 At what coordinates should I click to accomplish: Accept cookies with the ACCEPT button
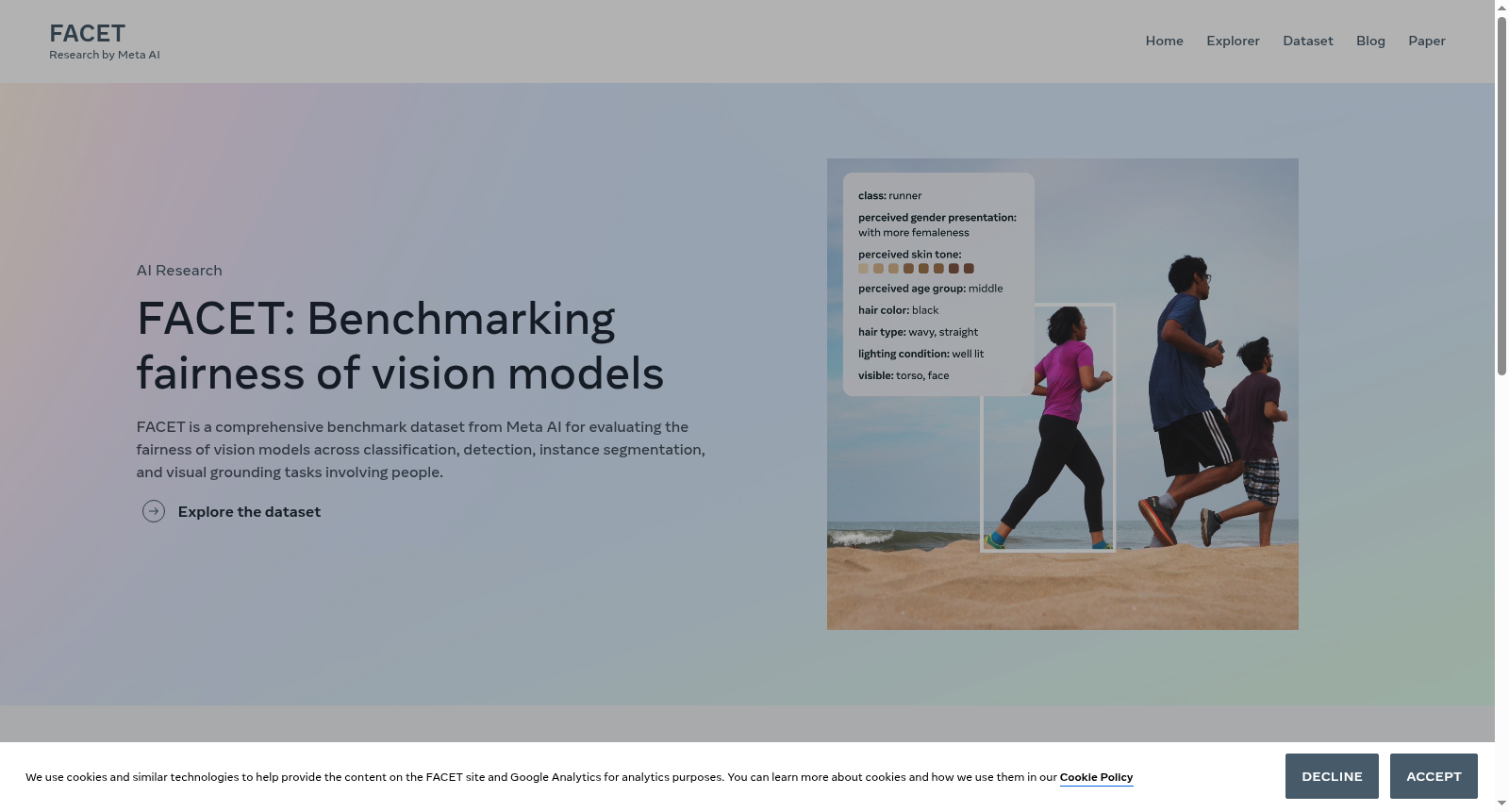click(1434, 776)
